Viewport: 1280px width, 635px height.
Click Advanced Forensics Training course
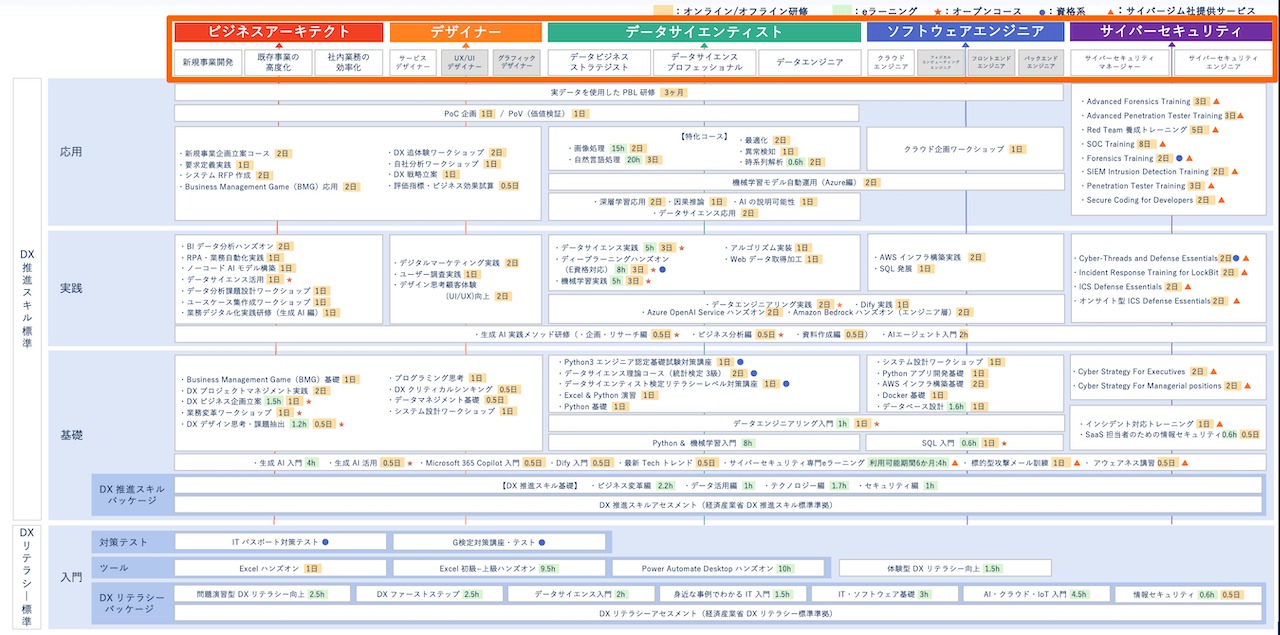1137,102
